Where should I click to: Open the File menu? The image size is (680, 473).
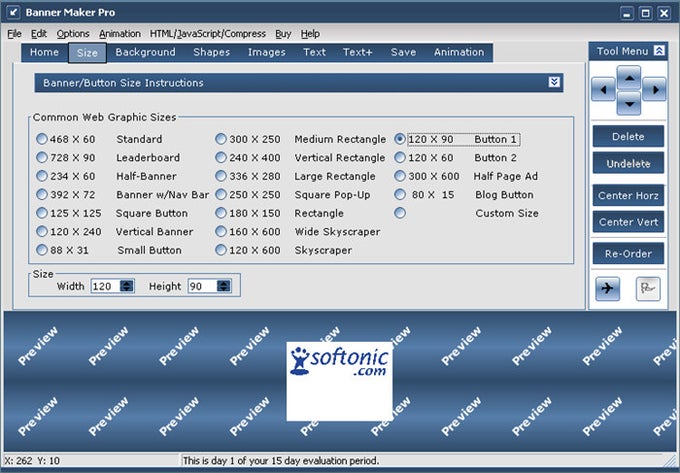14,34
